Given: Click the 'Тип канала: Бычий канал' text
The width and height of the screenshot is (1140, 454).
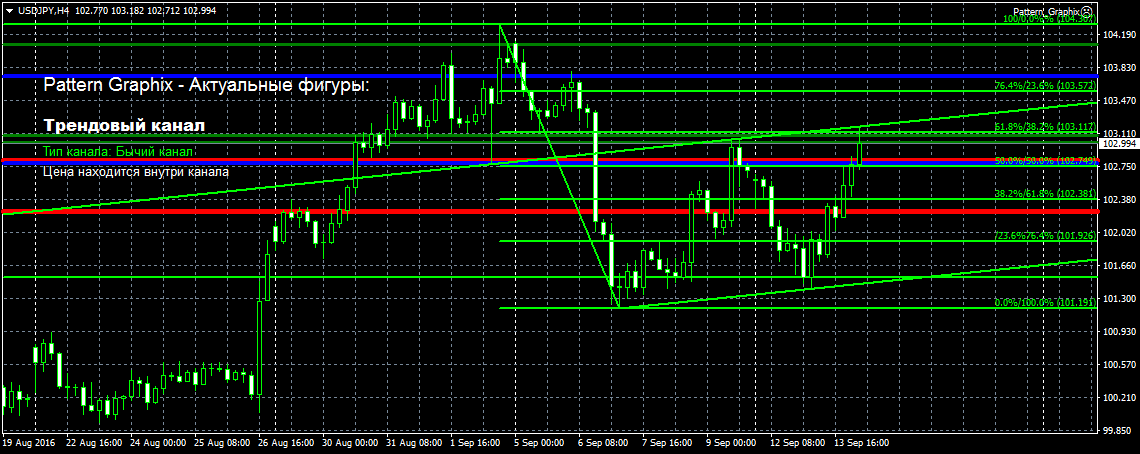Looking at the screenshot, I should coord(120,151).
